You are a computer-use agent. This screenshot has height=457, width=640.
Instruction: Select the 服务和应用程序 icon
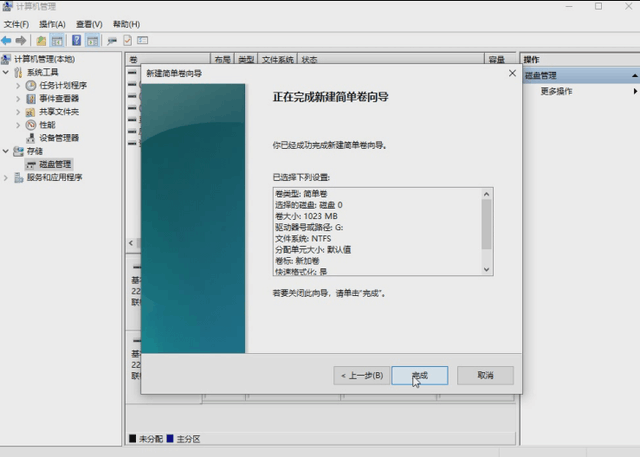coord(18,177)
